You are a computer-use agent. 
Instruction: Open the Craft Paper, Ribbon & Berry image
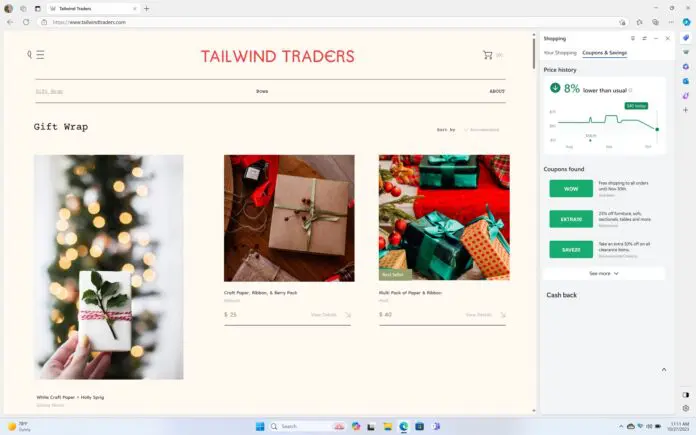(x=289, y=218)
